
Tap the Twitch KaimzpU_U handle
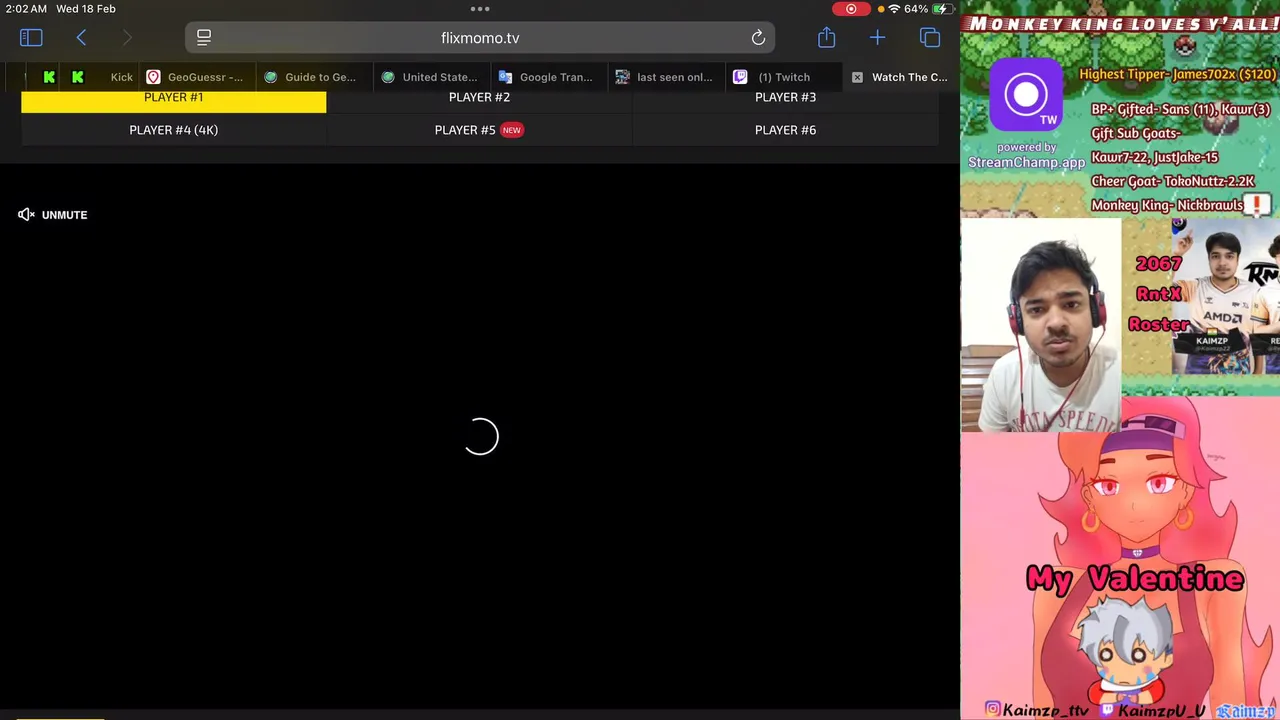pos(1150,710)
